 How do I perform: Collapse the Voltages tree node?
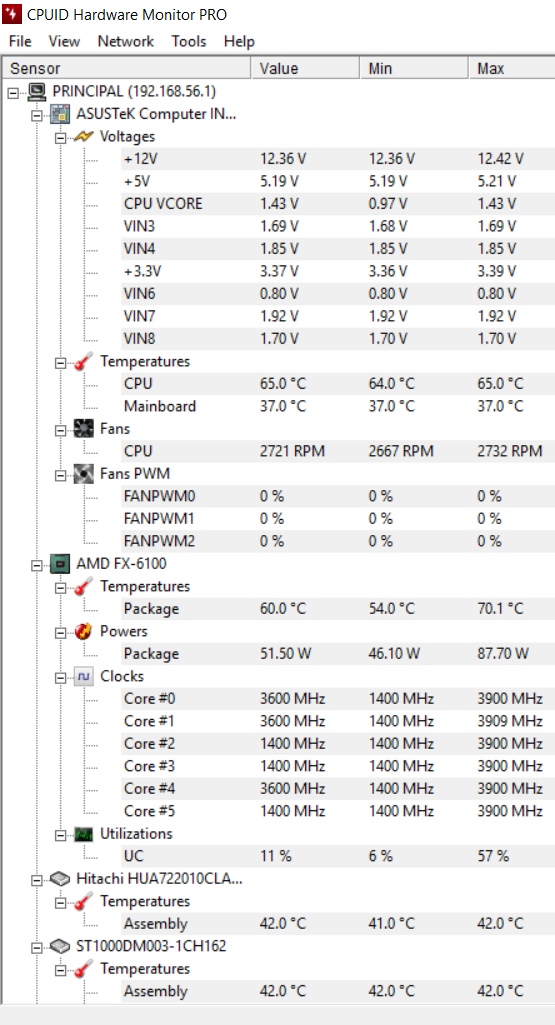click(x=60, y=138)
